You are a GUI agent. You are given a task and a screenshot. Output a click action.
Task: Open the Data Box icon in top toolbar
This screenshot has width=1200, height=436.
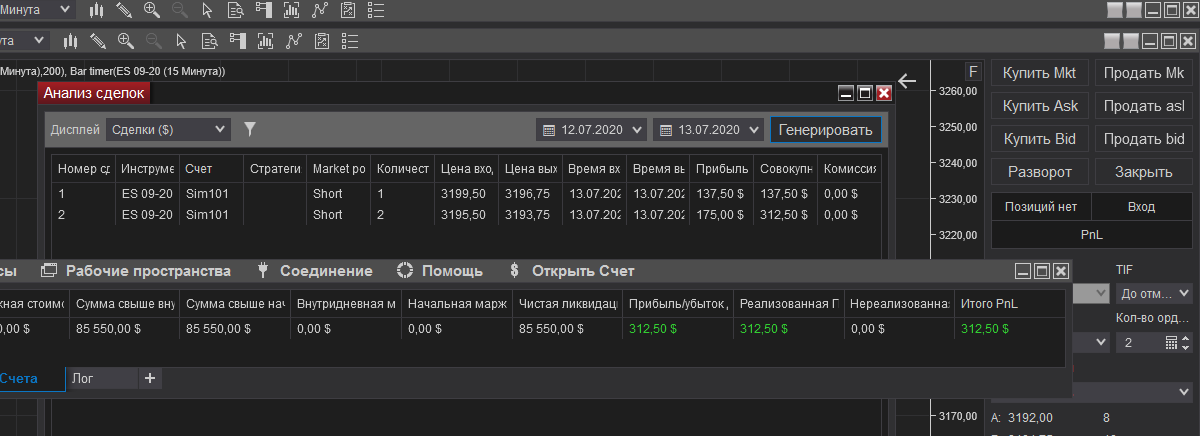click(236, 10)
